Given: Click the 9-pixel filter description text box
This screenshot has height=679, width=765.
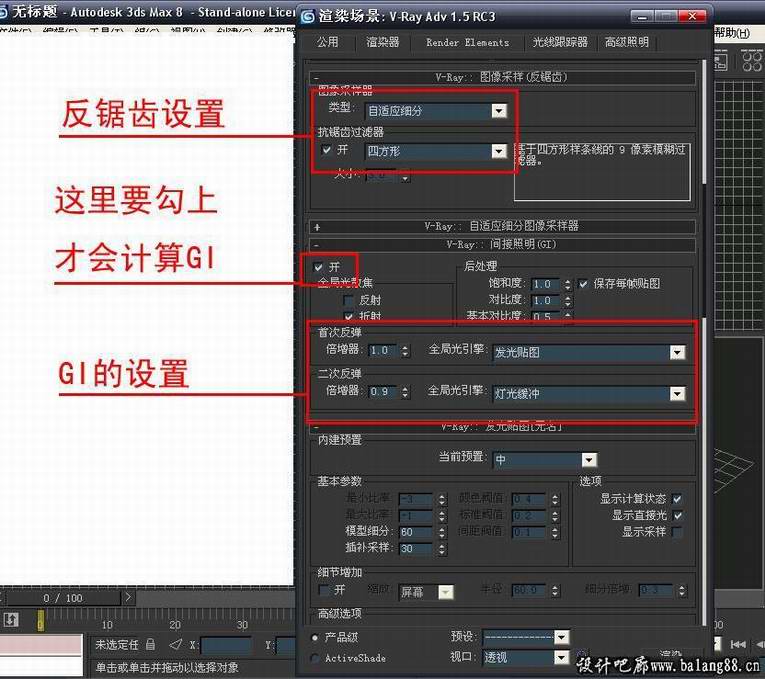Looking at the screenshot, I should click(602, 171).
